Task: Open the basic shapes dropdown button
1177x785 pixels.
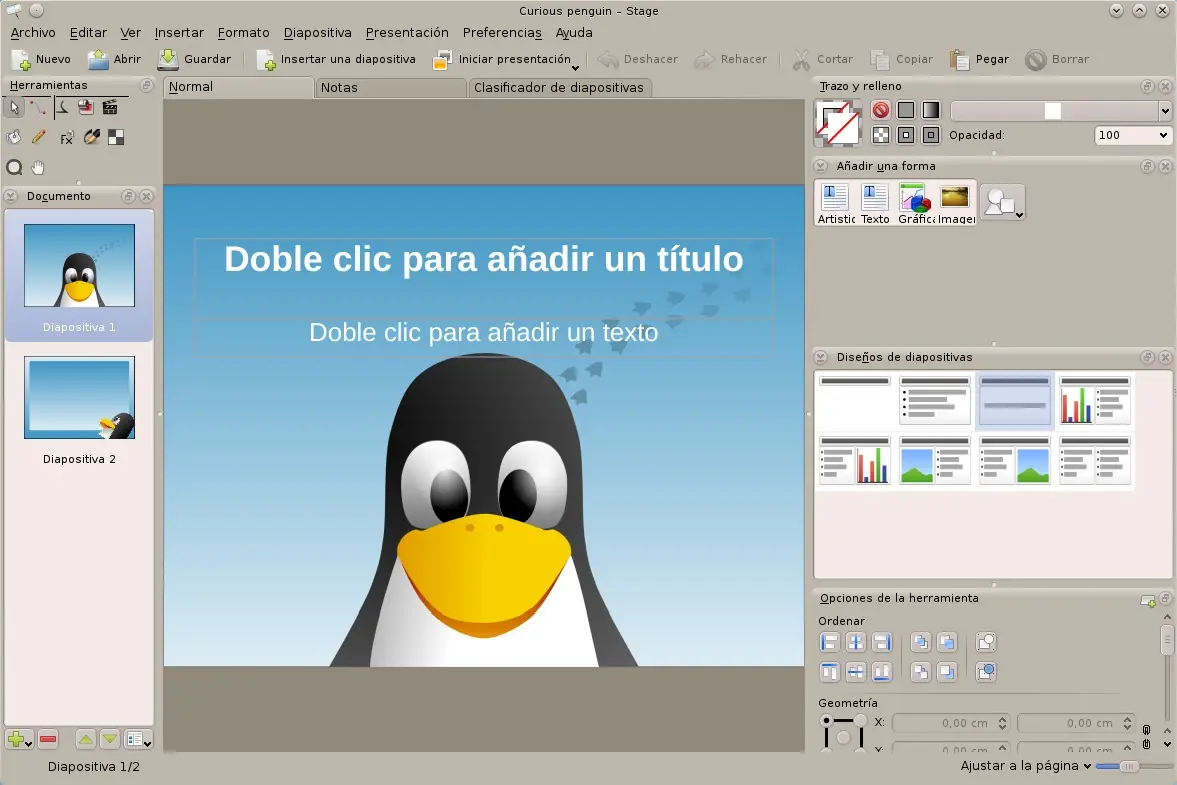Action: [x=1002, y=203]
